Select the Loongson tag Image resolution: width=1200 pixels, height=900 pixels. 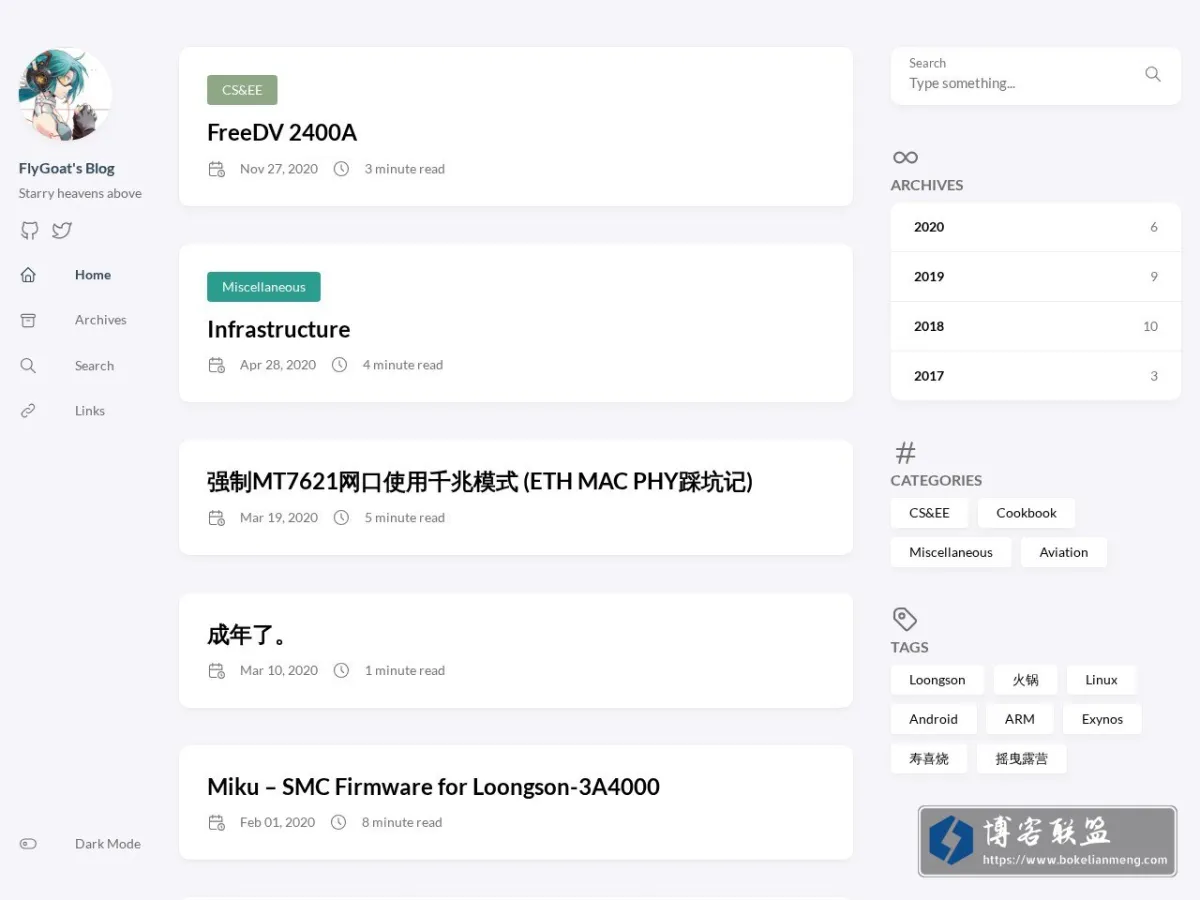937,680
